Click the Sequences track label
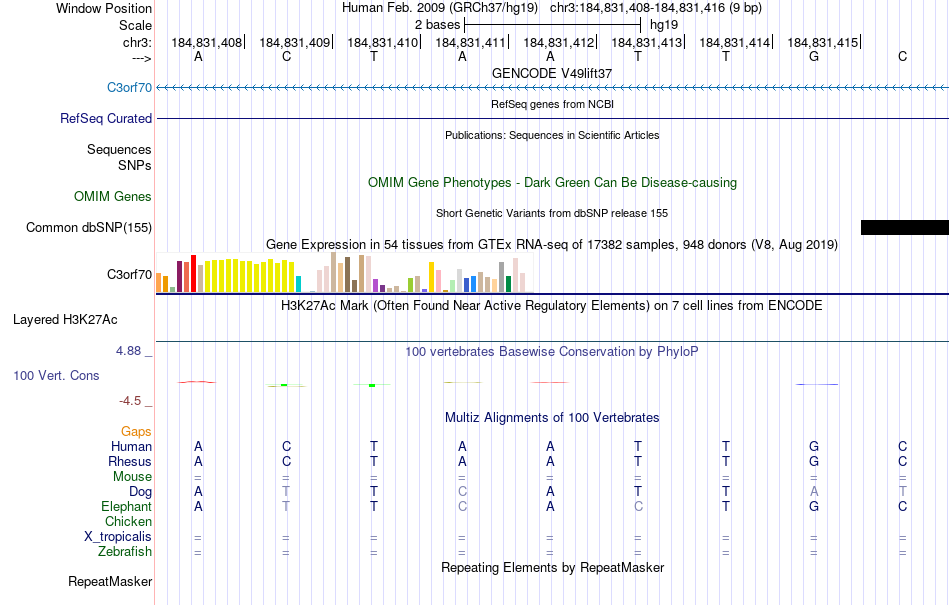Image resolution: width=950 pixels, height=605 pixels. tap(119, 149)
